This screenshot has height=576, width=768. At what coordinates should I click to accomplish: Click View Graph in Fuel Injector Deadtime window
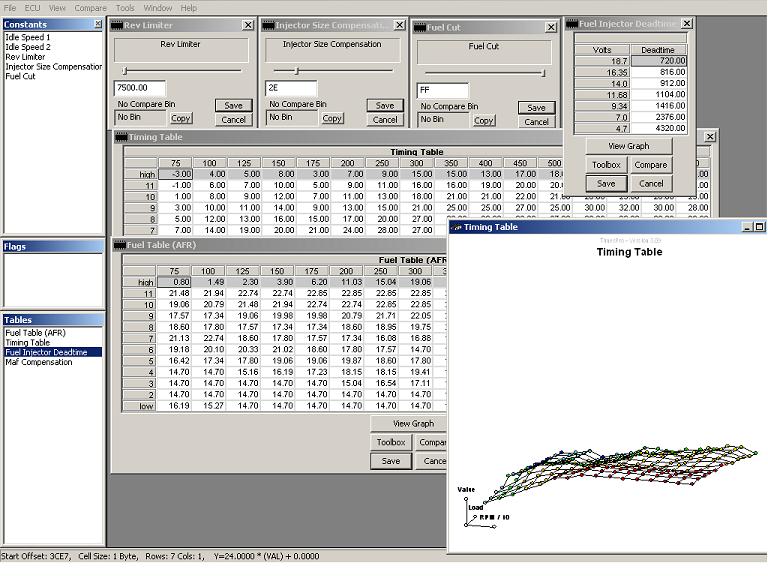tap(628, 146)
